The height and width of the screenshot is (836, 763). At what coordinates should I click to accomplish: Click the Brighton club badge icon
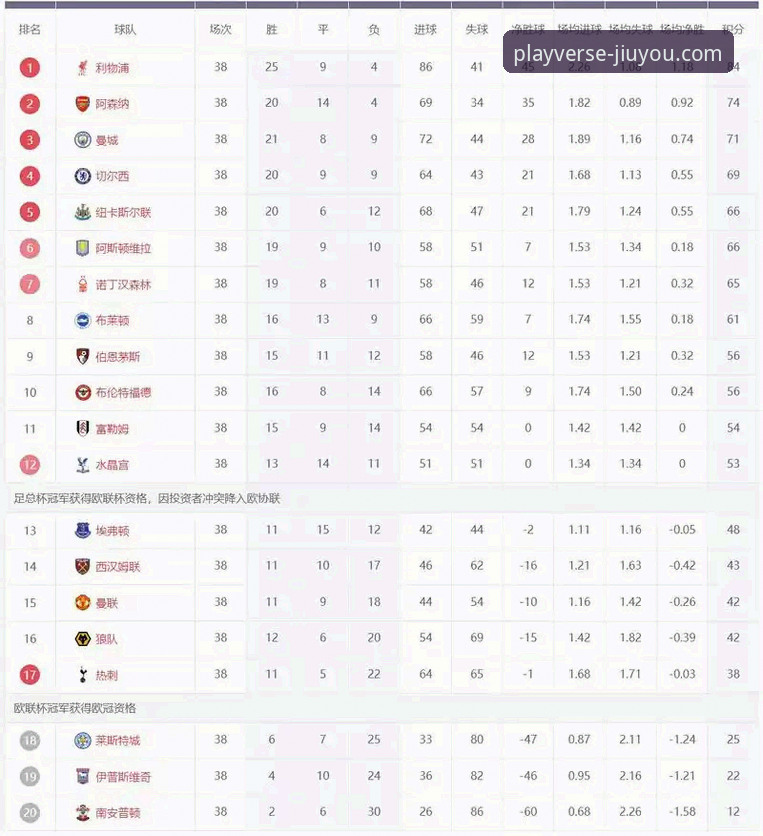point(82,320)
